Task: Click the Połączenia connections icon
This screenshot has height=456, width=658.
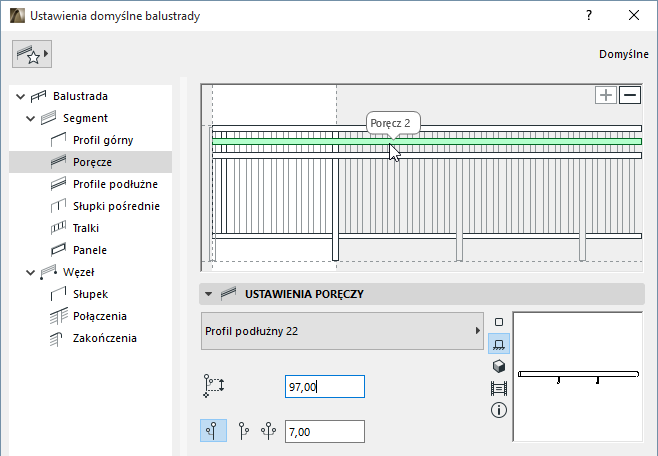Action: pyautogui.click(x=58, y=316)
